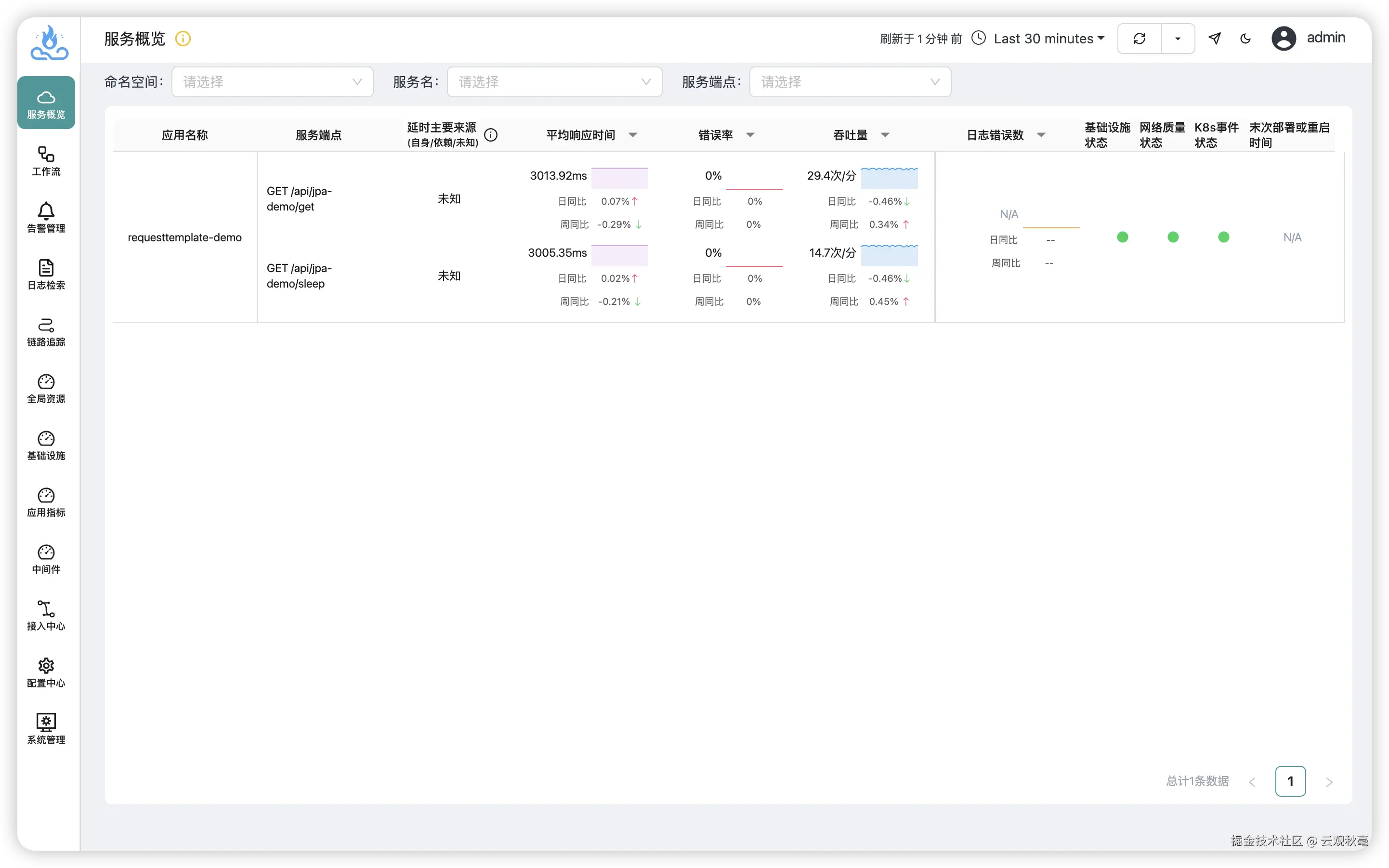Click requesttemplate-demo application name

184,237
